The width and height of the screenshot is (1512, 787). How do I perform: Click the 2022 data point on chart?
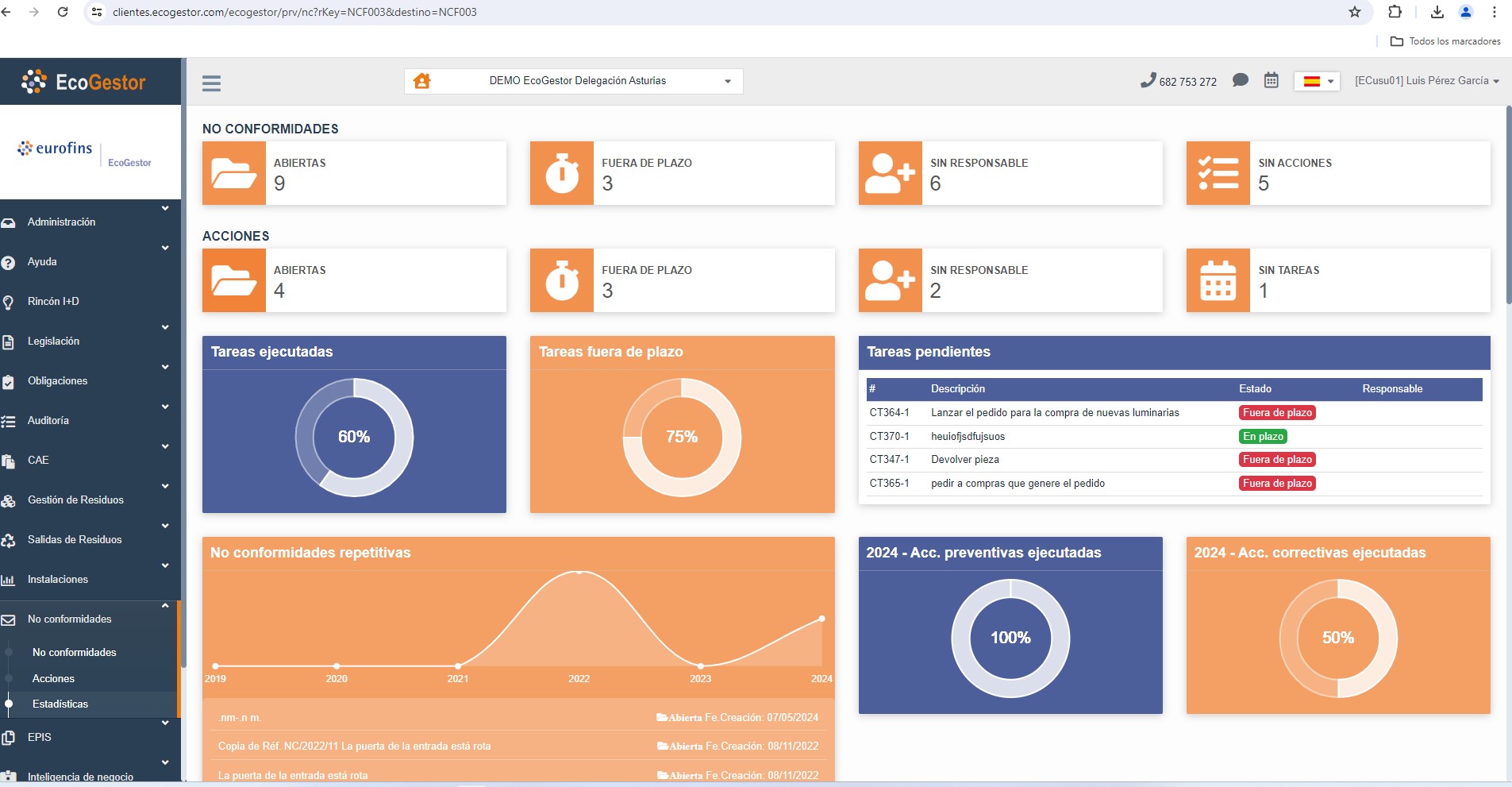point(579,572)
